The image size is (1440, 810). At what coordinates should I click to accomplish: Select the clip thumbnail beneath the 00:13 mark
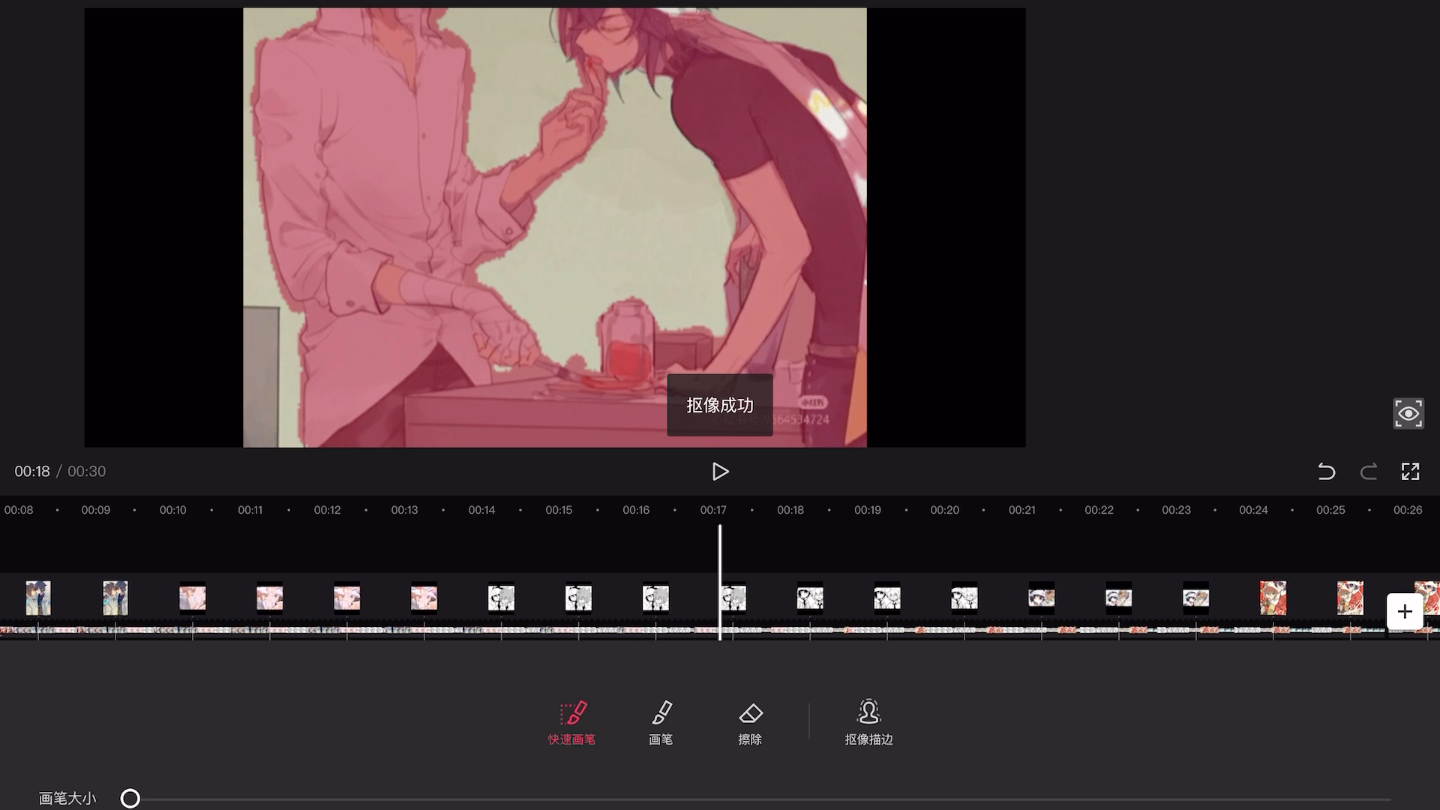tap(424, 598)
